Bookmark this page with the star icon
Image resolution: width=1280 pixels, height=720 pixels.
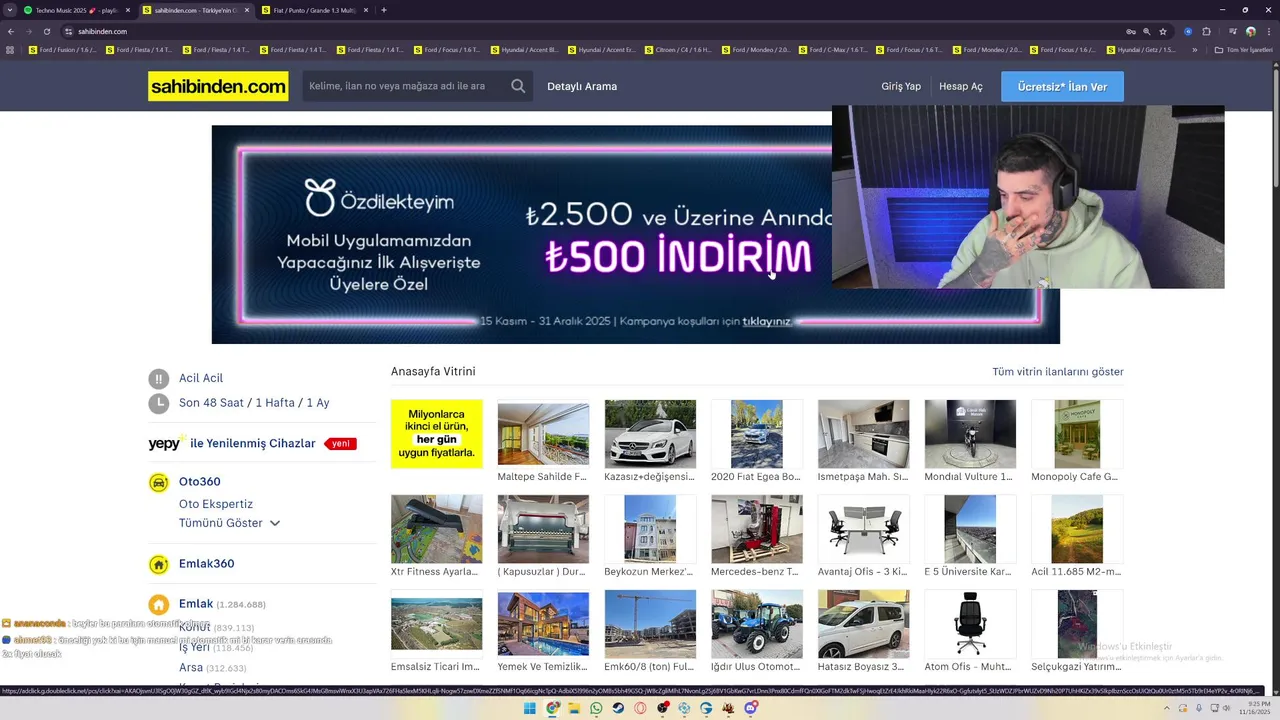coord(1163,31)
